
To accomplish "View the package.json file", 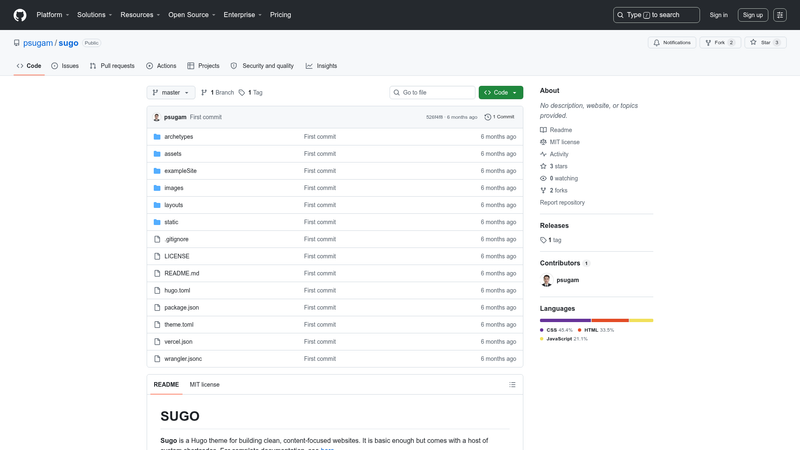I will pyautogui.click(x=182, y=308).
